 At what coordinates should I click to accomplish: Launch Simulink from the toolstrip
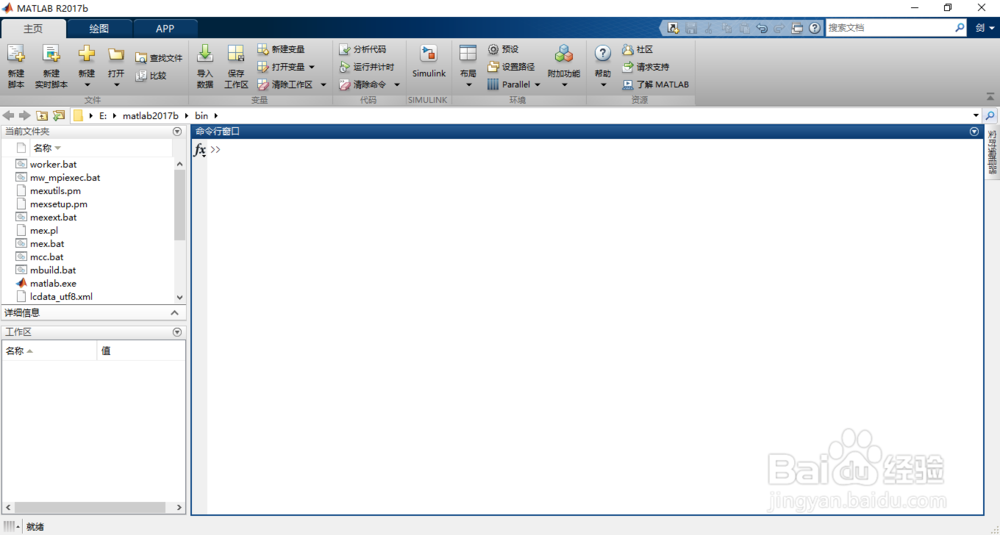[429, 62]
